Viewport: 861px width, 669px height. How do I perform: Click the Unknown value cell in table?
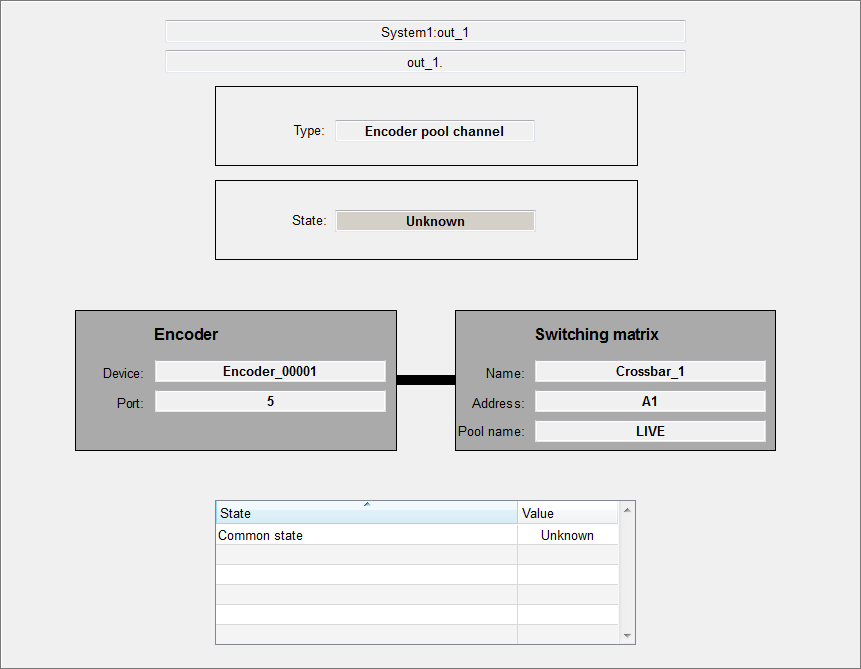(x=567, y=535)
